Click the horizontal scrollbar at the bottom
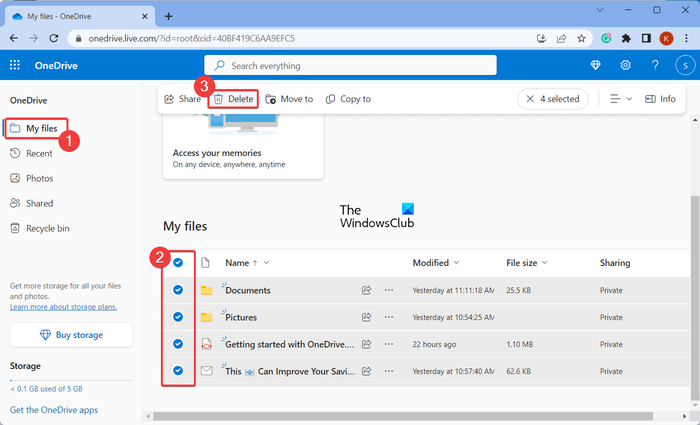Viewport: 700px width, 425px height. click(x=403, y=417)
